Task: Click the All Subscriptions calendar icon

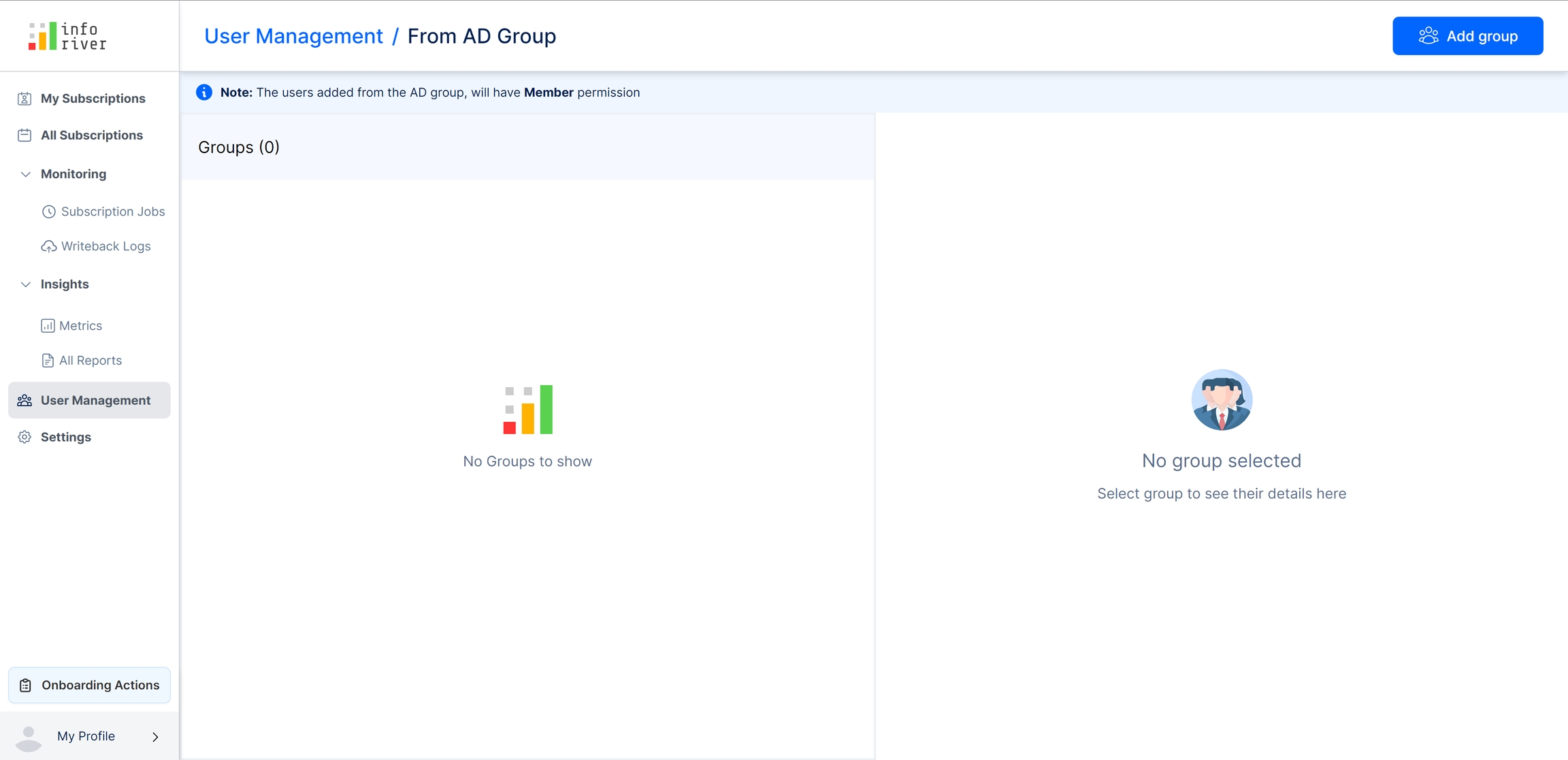Action: click(24, 135)
